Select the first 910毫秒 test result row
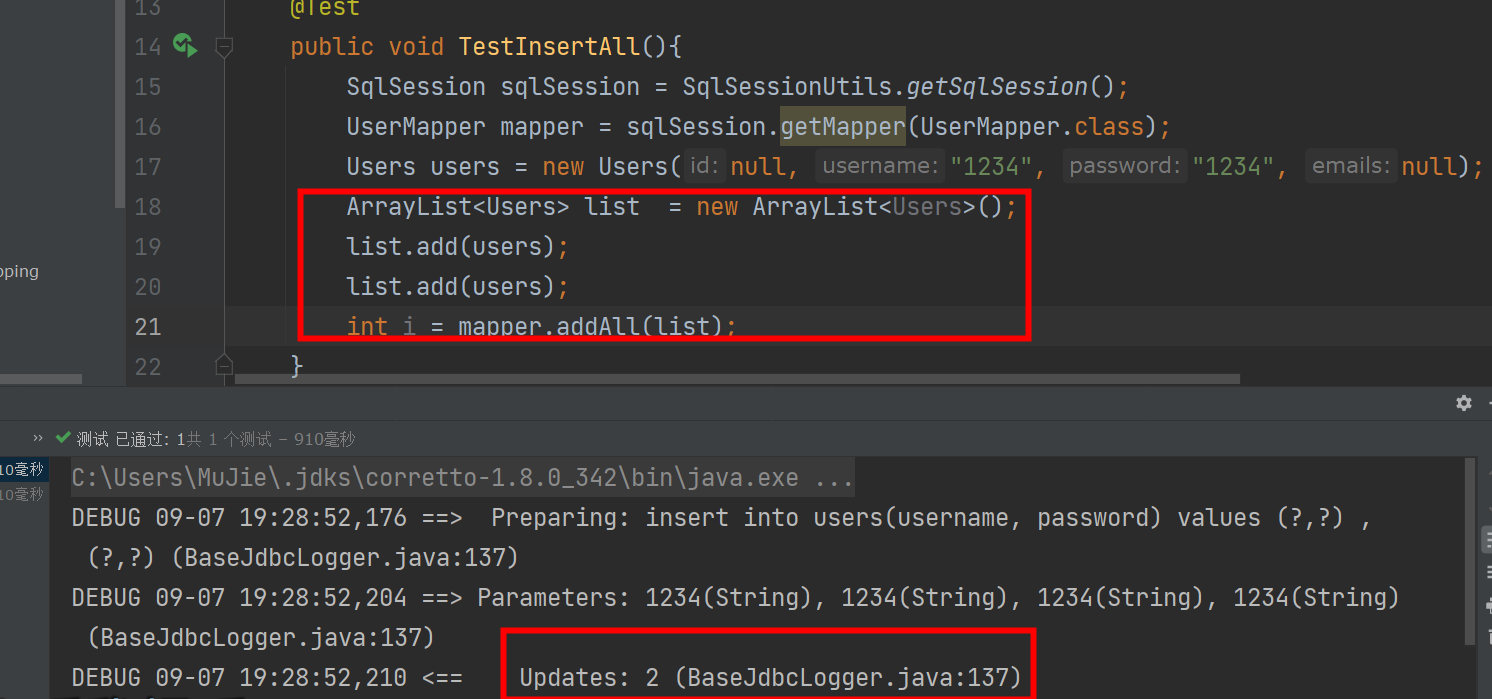Screen dimensions: 1492x699 (x=22, y=470)
